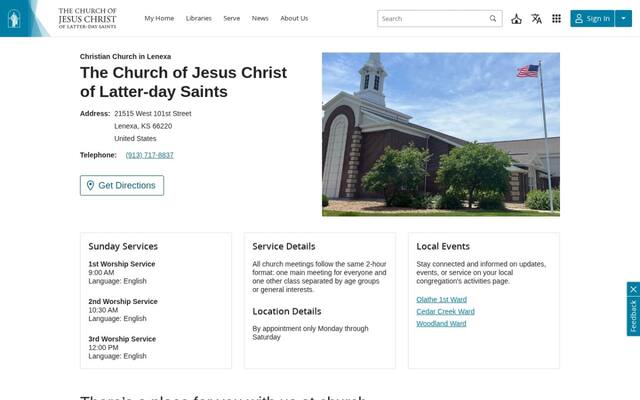
Task: Click the 'Location Details' heading
Action: coord(287,311)
